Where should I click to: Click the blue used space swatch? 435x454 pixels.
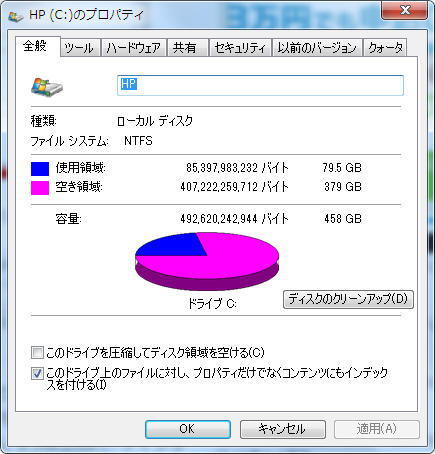40,169
